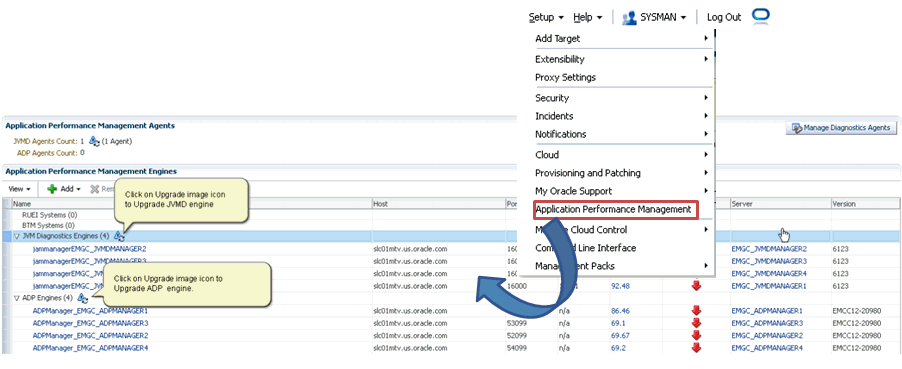Open ADPManager_EMGC_ADPMANAGER4 engine link
This screenshot has height=369, width=902.
90,348
